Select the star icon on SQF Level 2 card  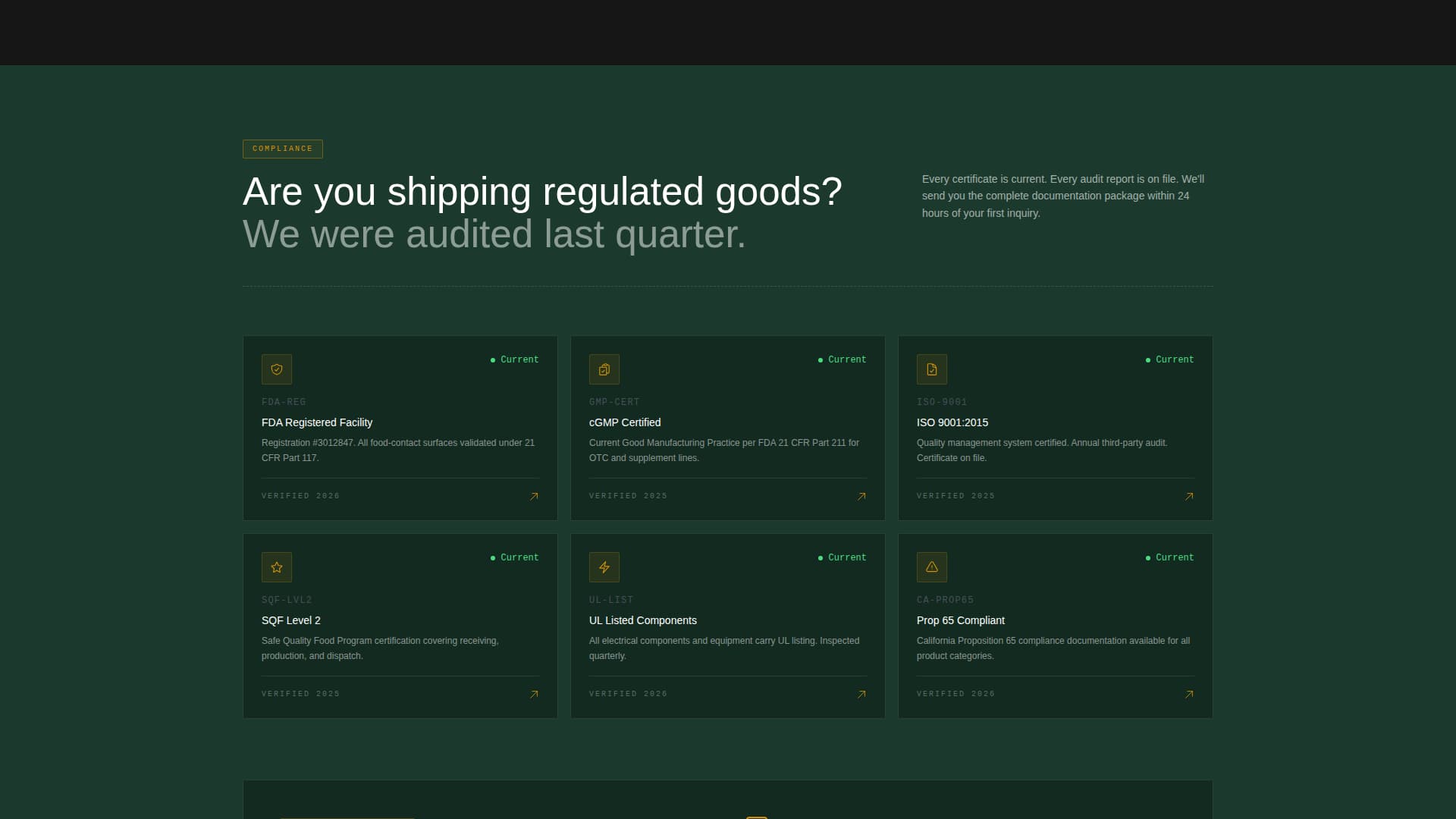click(x=276, y=566)
